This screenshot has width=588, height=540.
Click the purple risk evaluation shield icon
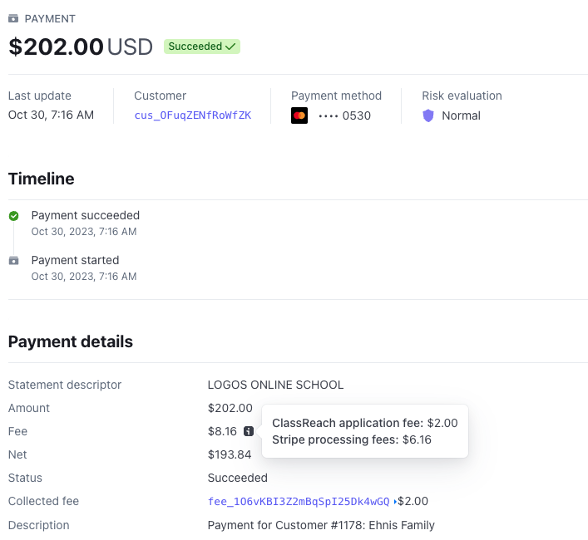coord(428,116)
